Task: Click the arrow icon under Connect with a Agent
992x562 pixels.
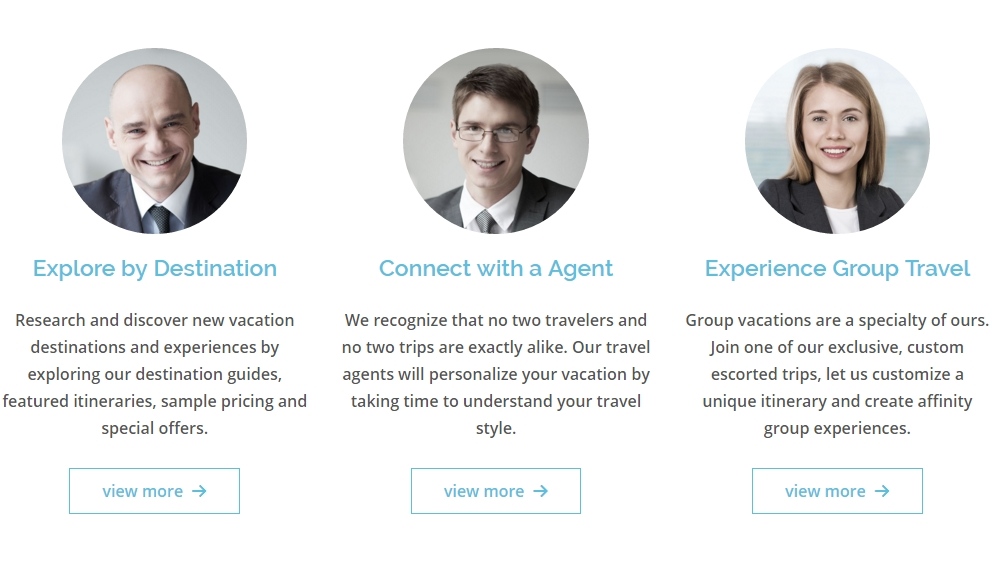Action: (540, 491)
